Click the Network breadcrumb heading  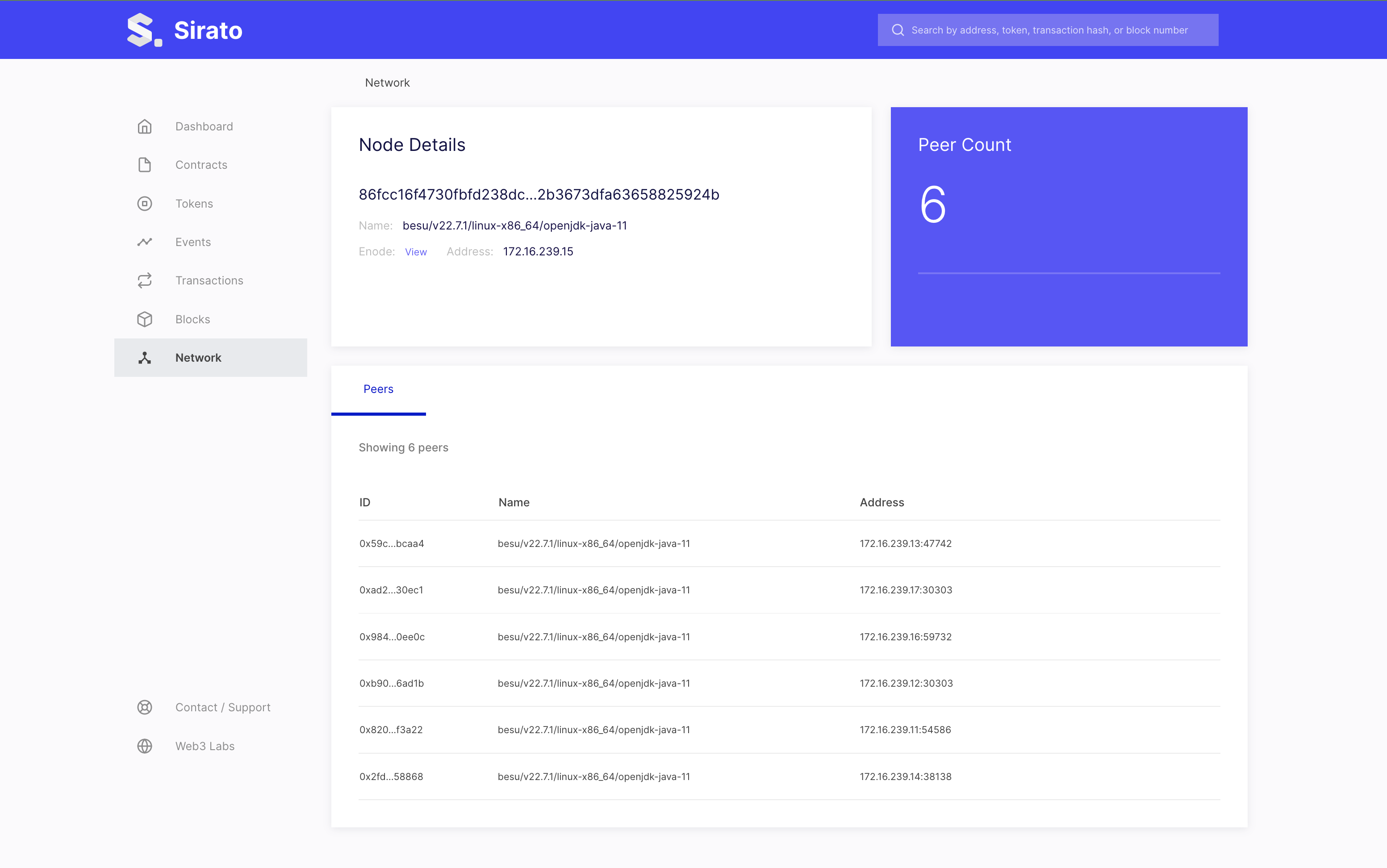pyautogui.click(x=387, y=82)
